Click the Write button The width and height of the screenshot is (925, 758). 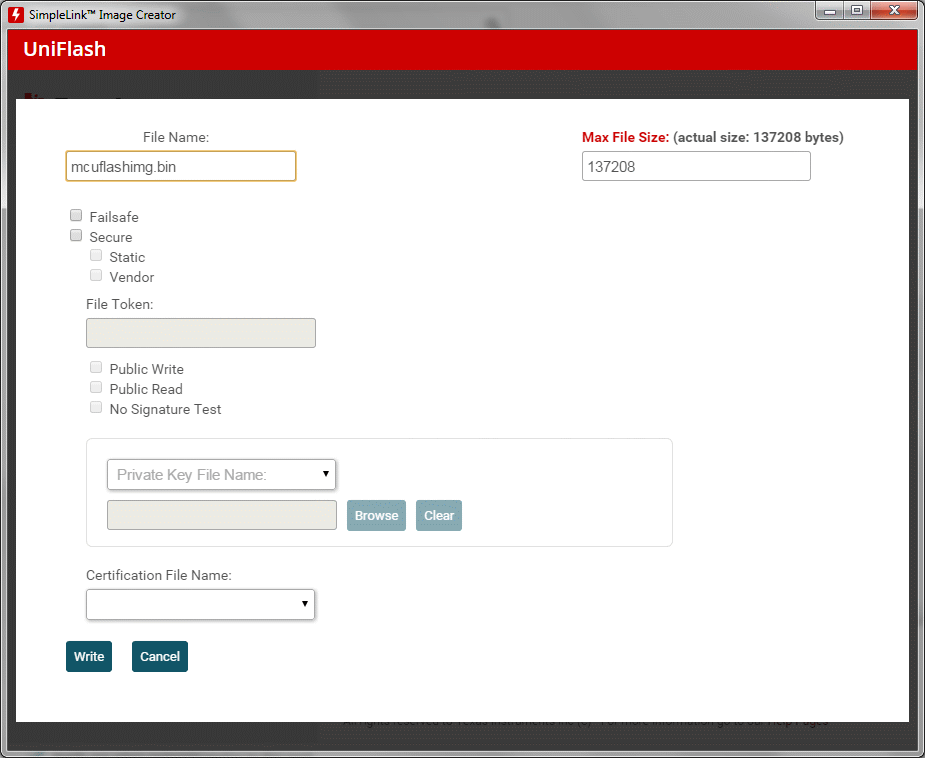[x=89, y=657]
